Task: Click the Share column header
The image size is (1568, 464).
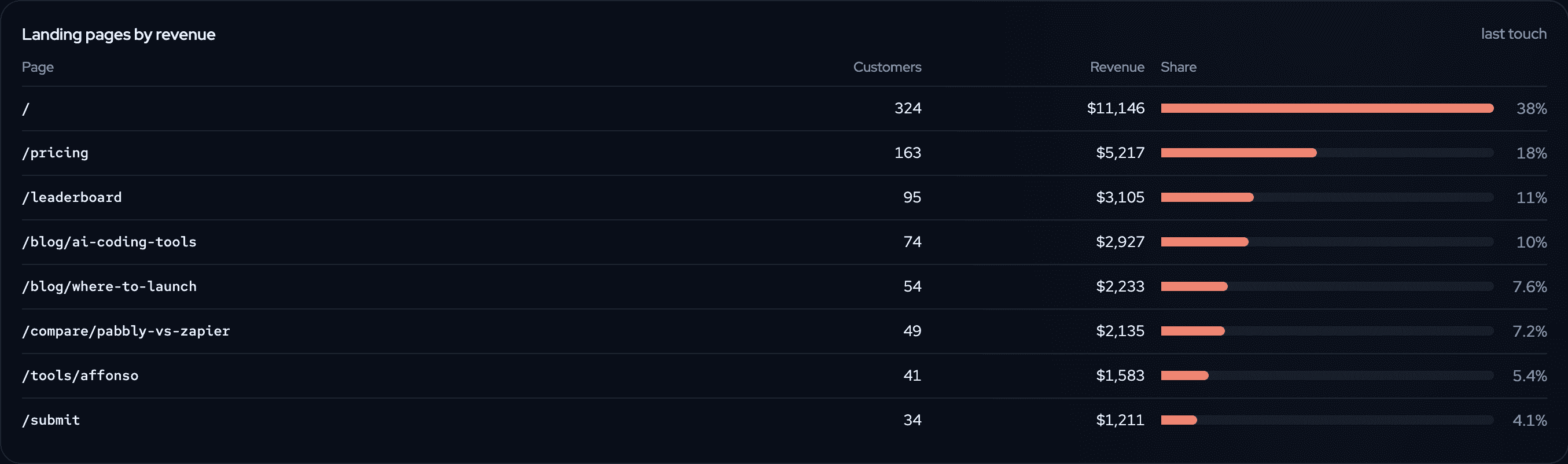Action: point(1179,67)
